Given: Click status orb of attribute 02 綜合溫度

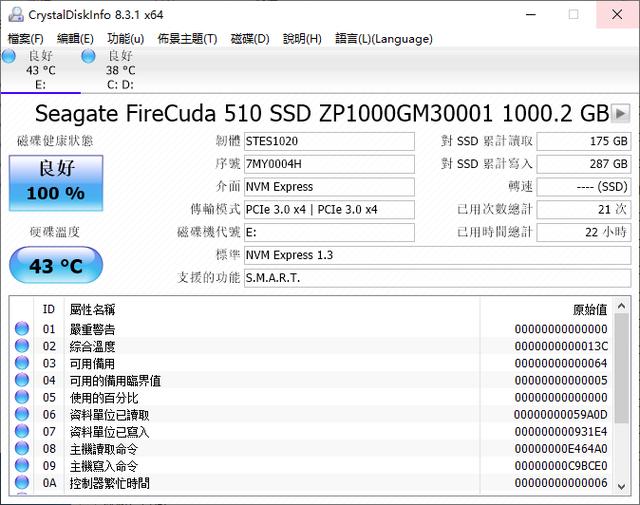Looking at the screenshot, I should coord(22,346).
